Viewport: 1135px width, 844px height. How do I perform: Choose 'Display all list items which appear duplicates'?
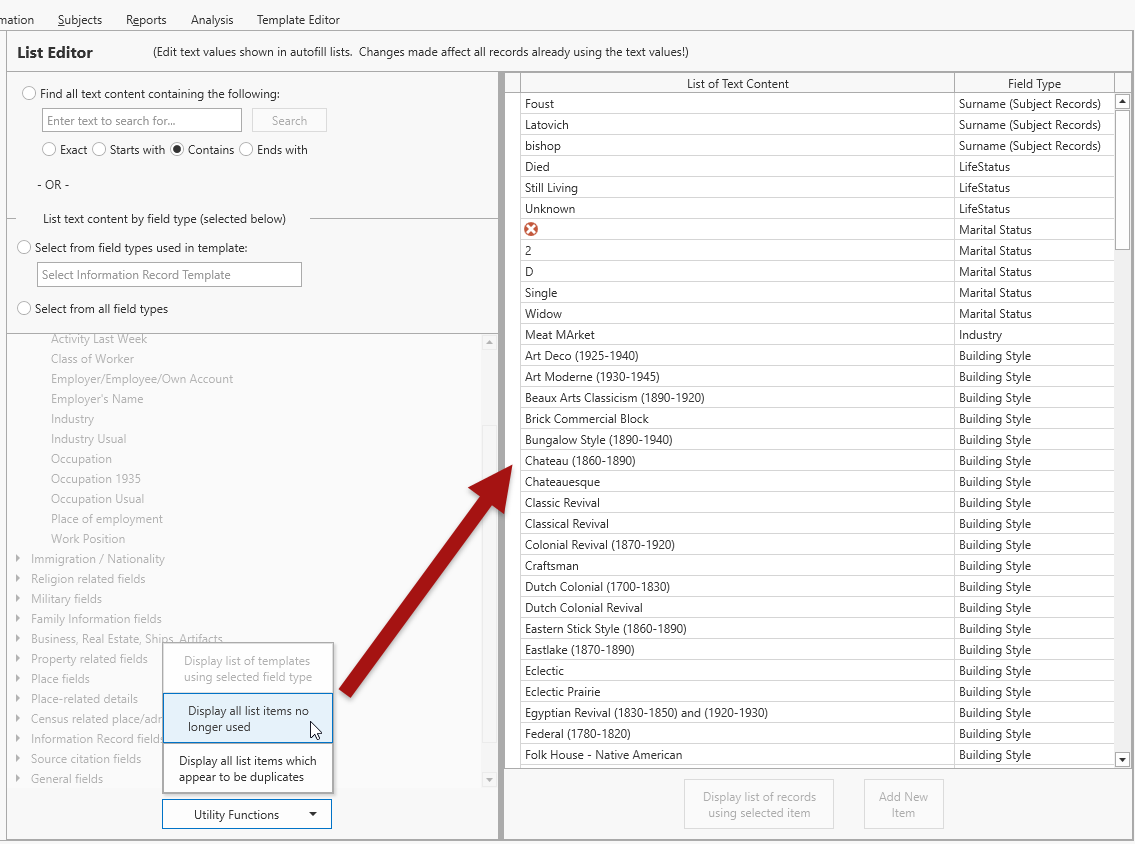tap(248, 769)
